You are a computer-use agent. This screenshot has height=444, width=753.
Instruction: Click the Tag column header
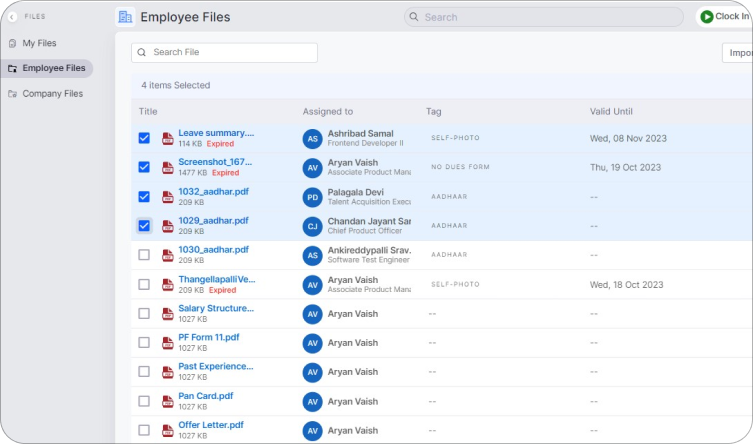[433, 111]
